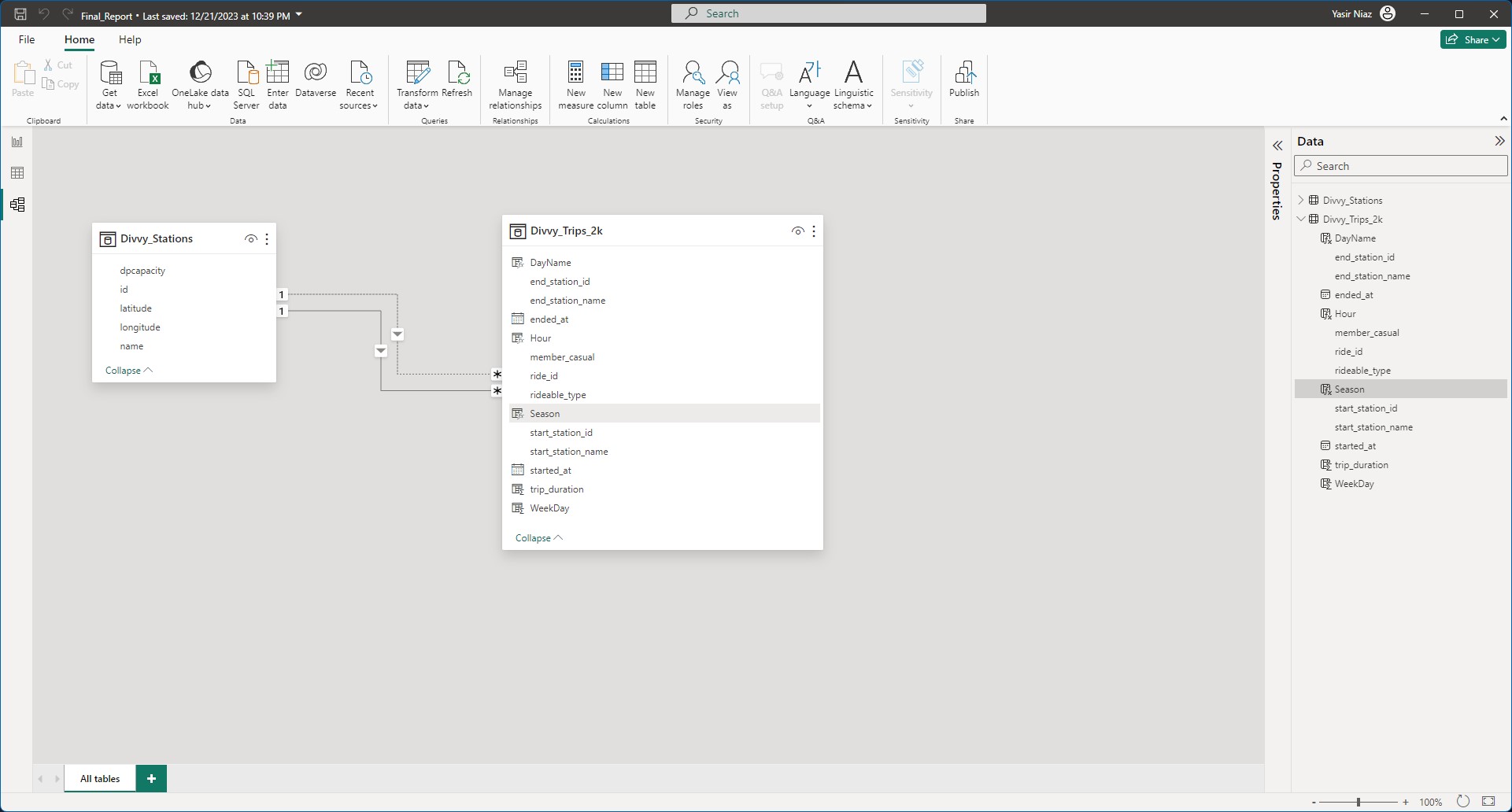Open Table view from left sidebar
This screenshot has width=1512, height=812.
[17, 173]
